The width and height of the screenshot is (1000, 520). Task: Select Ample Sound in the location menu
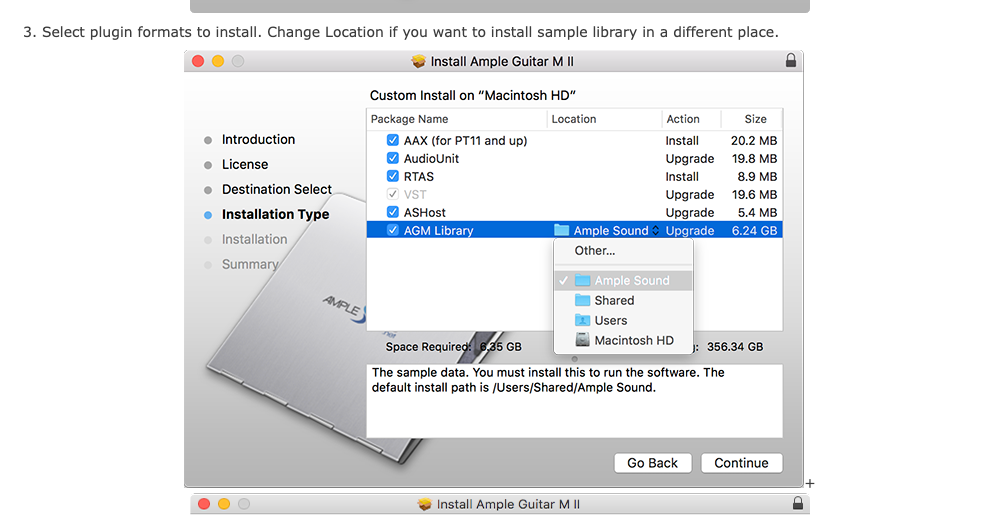623,280
